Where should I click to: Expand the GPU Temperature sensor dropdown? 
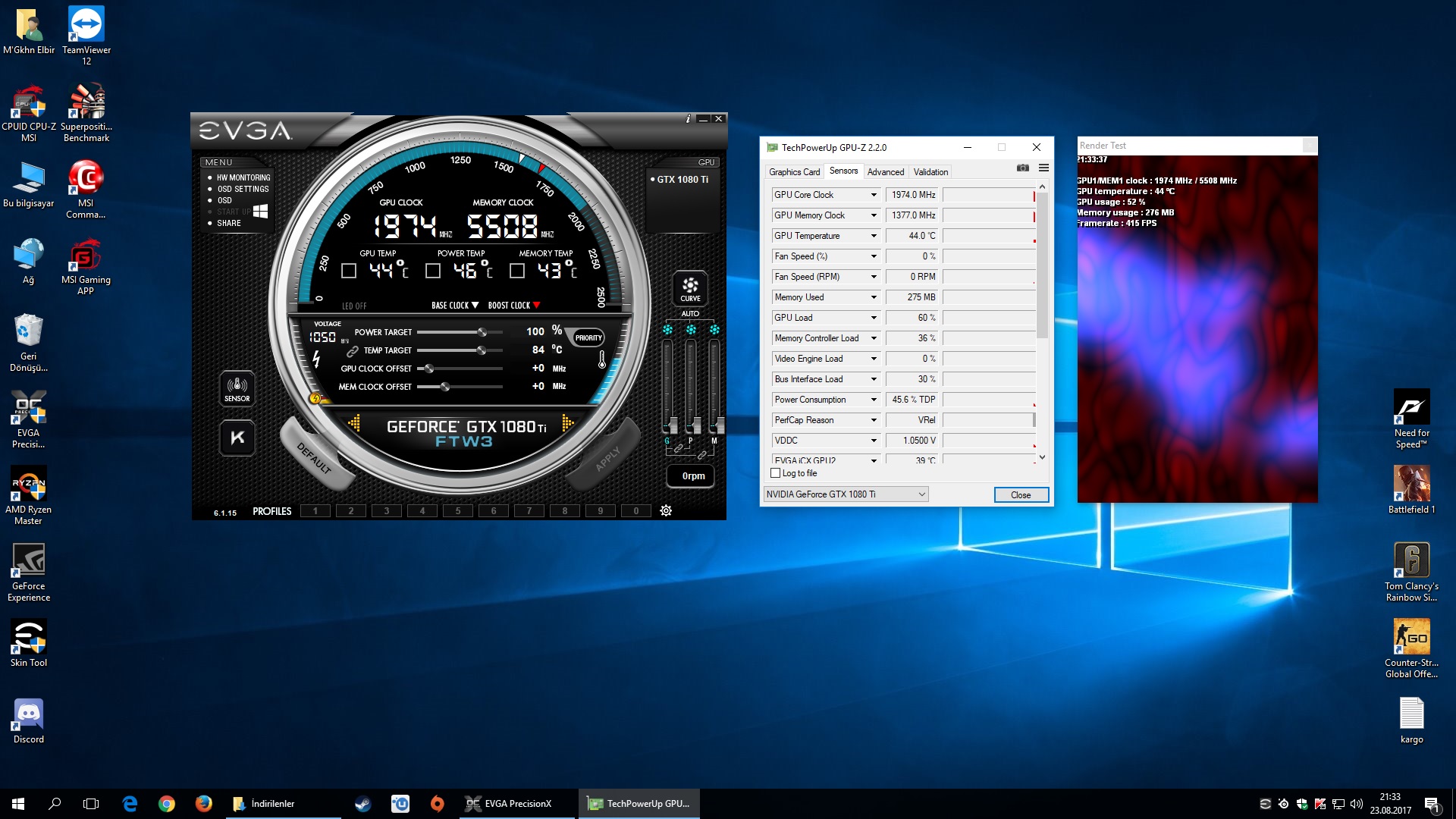[x=874, y=236]
